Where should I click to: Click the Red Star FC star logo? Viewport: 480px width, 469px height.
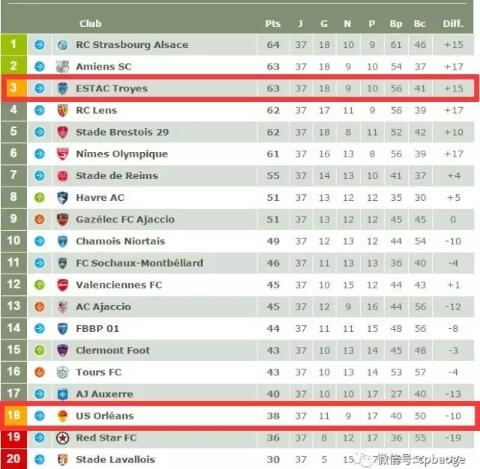coord(62,438)
